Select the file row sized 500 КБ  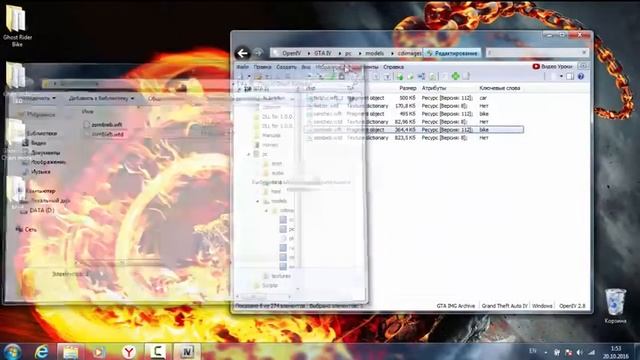click(414, 98)
